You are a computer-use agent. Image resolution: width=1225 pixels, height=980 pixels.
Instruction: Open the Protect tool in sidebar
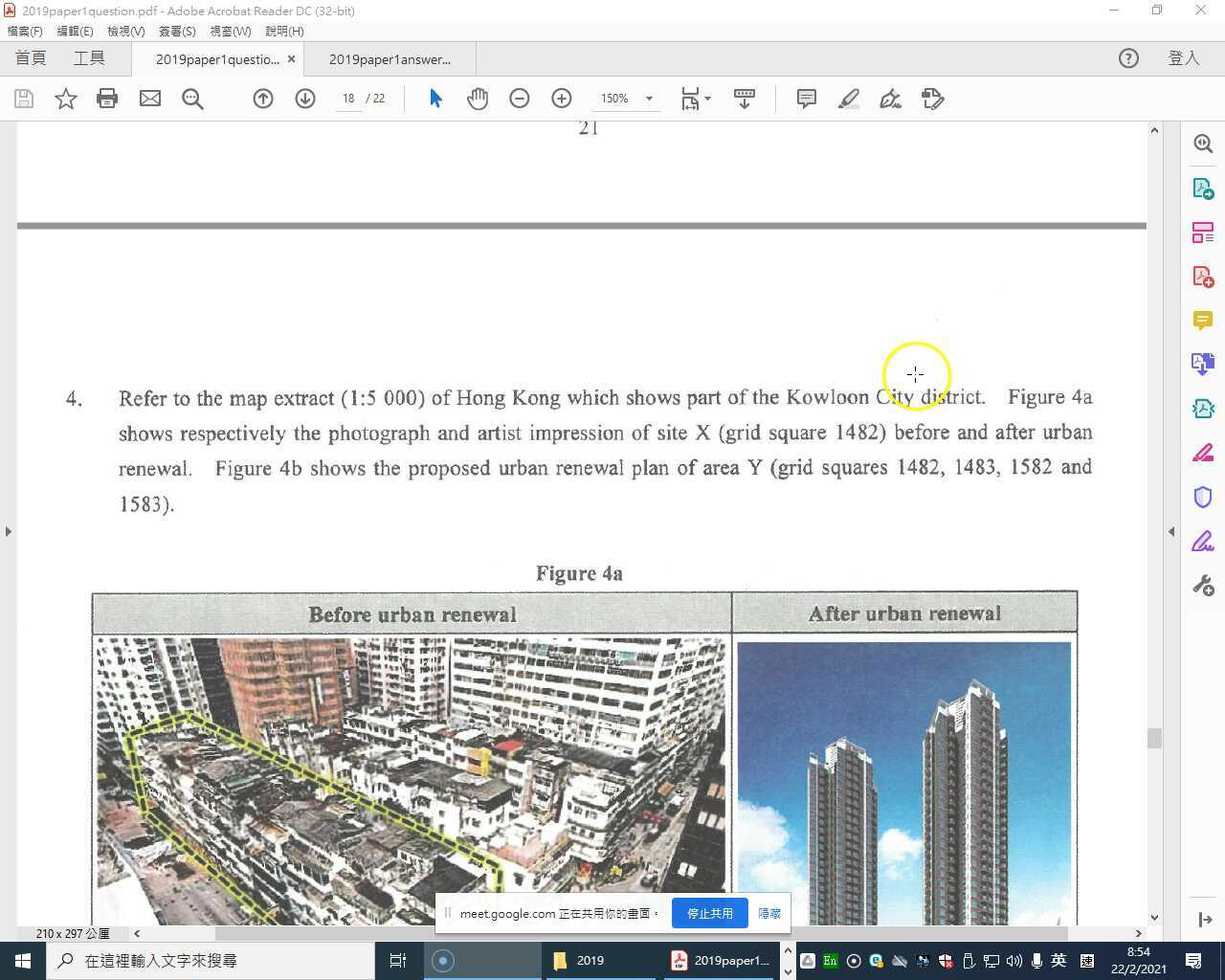[x=1203, y=497]
